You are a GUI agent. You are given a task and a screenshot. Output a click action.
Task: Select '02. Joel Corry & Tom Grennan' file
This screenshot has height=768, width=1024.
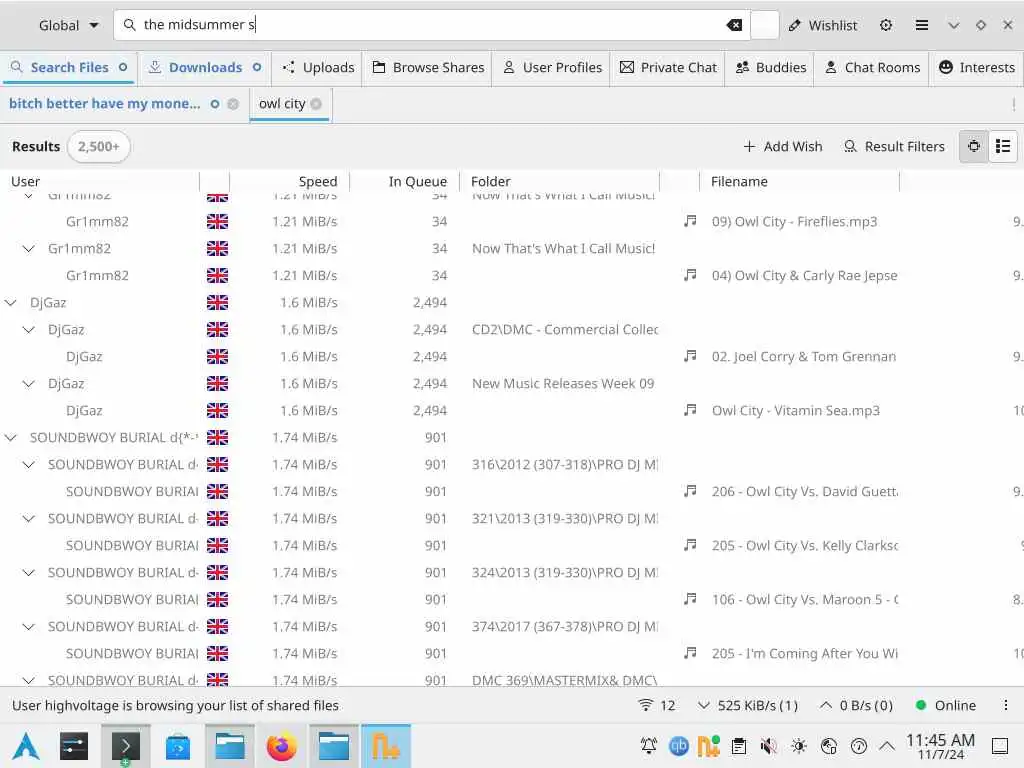(804, 357)
